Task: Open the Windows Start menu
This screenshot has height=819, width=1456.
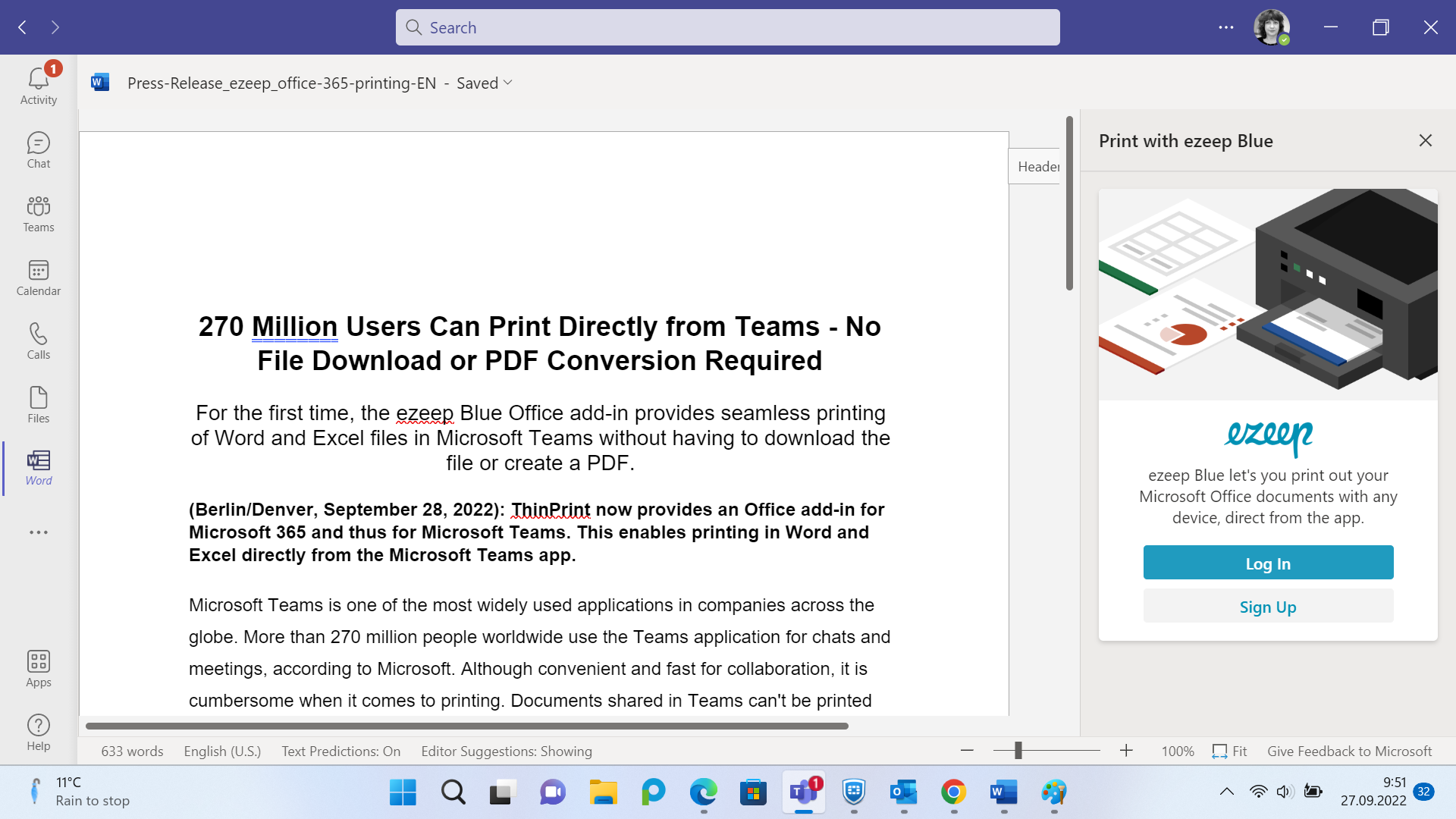Action: pos(403,792)
